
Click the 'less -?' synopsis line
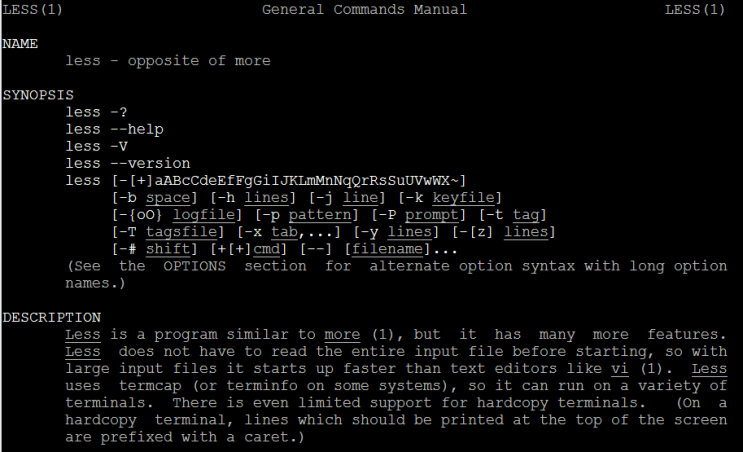tap(97, 112)
